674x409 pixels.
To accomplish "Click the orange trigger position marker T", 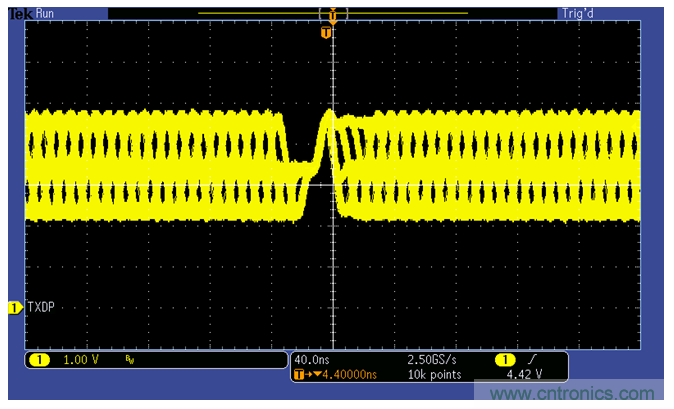I will click(325, 33).
